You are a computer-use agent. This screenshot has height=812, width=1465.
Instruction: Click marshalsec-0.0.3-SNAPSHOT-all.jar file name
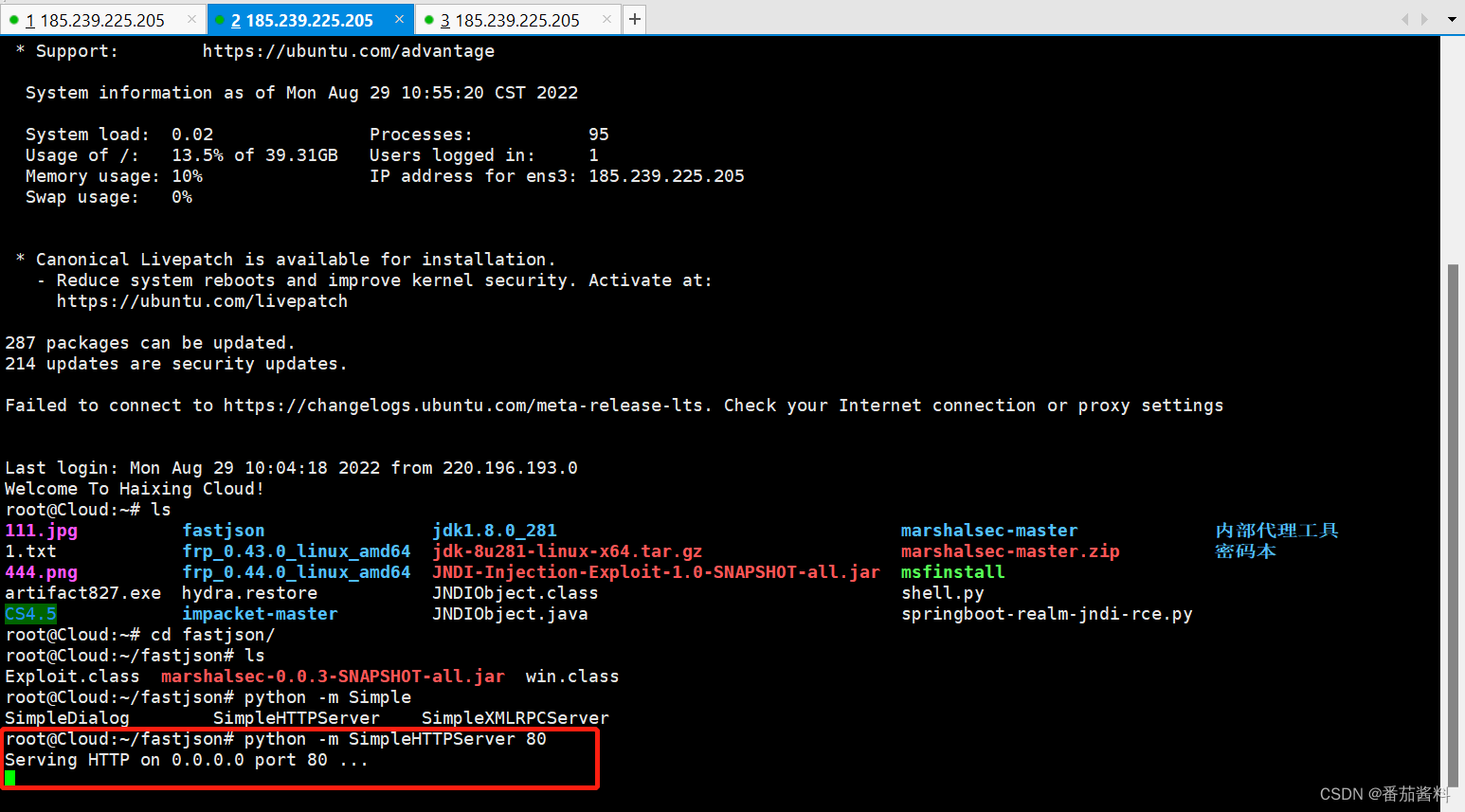click(333, 677)
